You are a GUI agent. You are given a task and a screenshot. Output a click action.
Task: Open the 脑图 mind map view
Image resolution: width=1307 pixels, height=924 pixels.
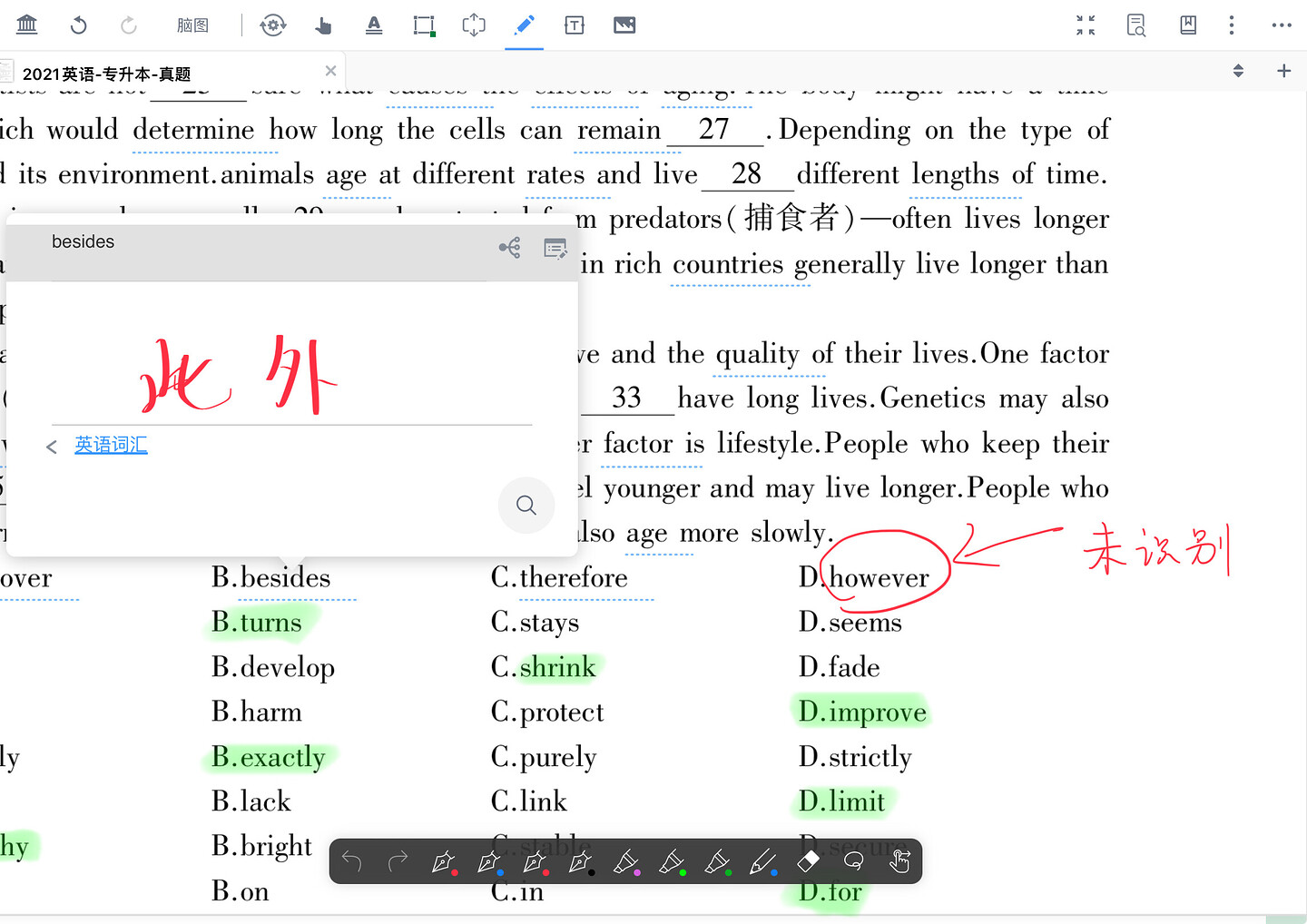192,25
